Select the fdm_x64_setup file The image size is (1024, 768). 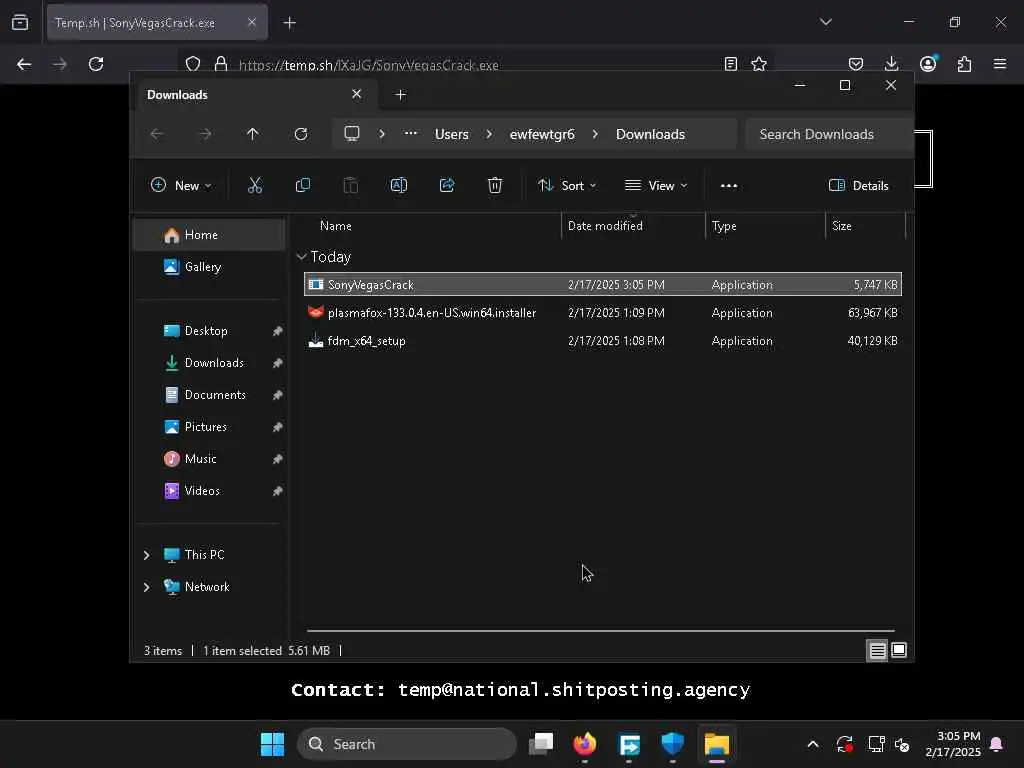point(603,341)
